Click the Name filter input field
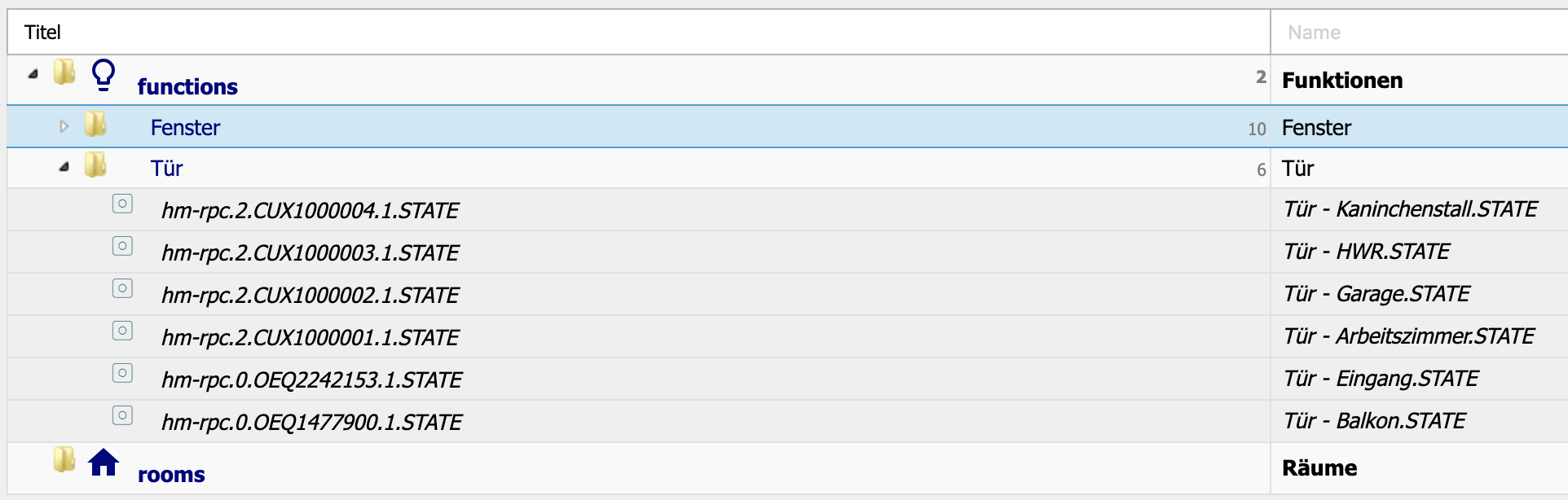 [1419, 33]
